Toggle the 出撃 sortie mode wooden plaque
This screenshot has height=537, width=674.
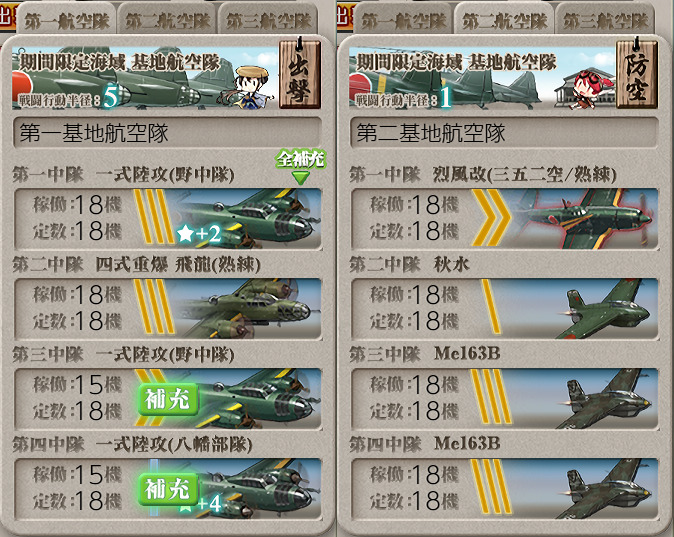tap(300, 73)
